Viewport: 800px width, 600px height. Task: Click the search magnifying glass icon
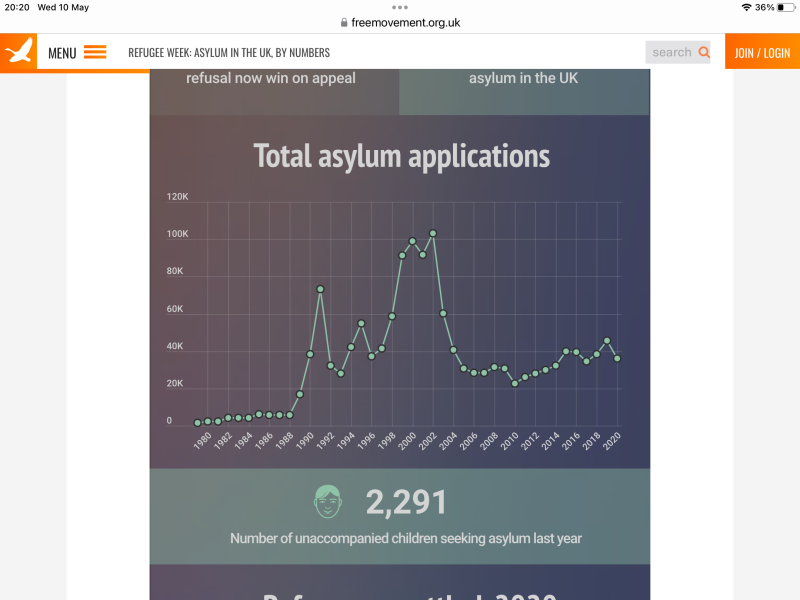point(704,52)
